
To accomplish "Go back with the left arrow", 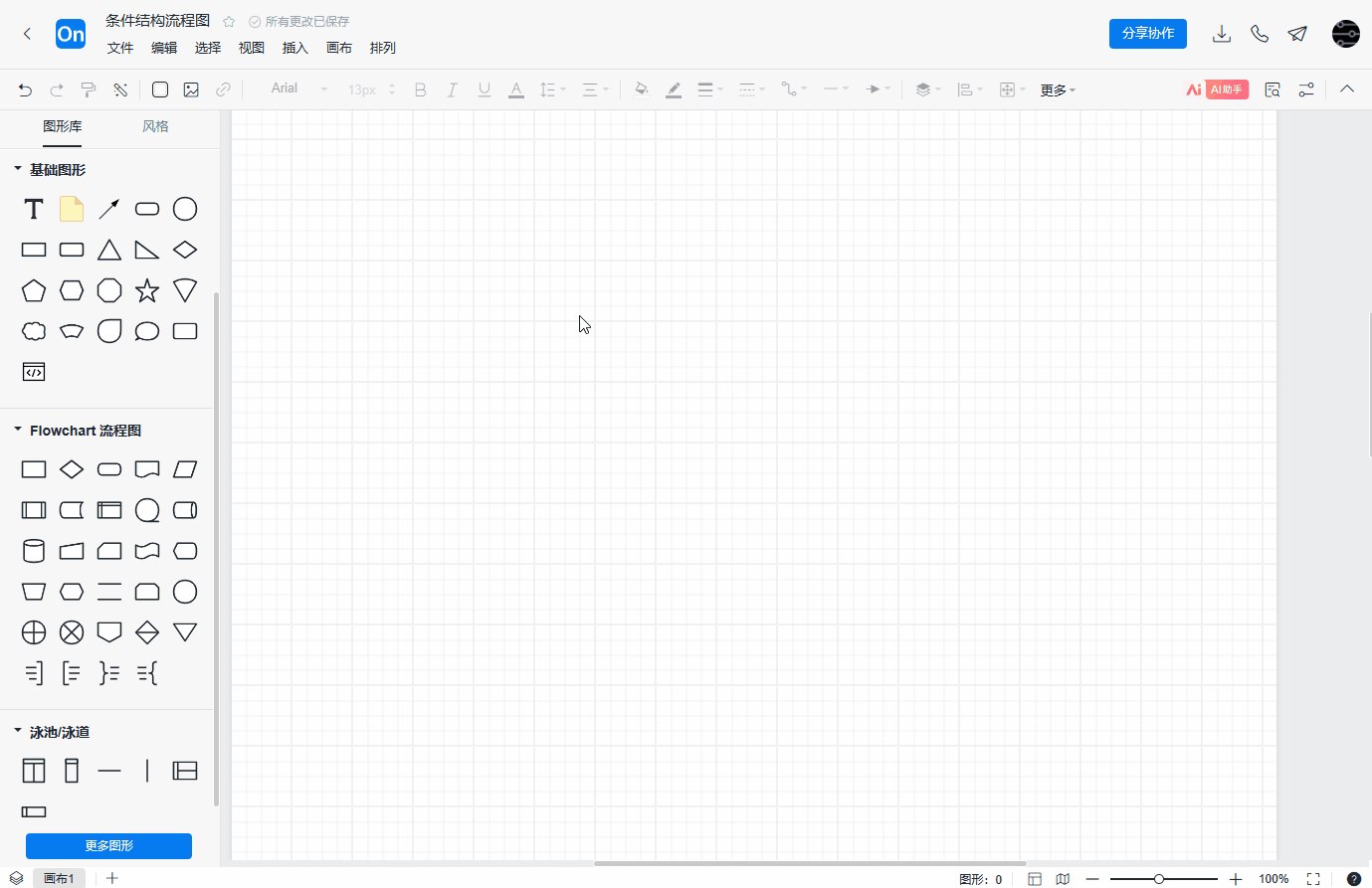I will click(27, 34).
